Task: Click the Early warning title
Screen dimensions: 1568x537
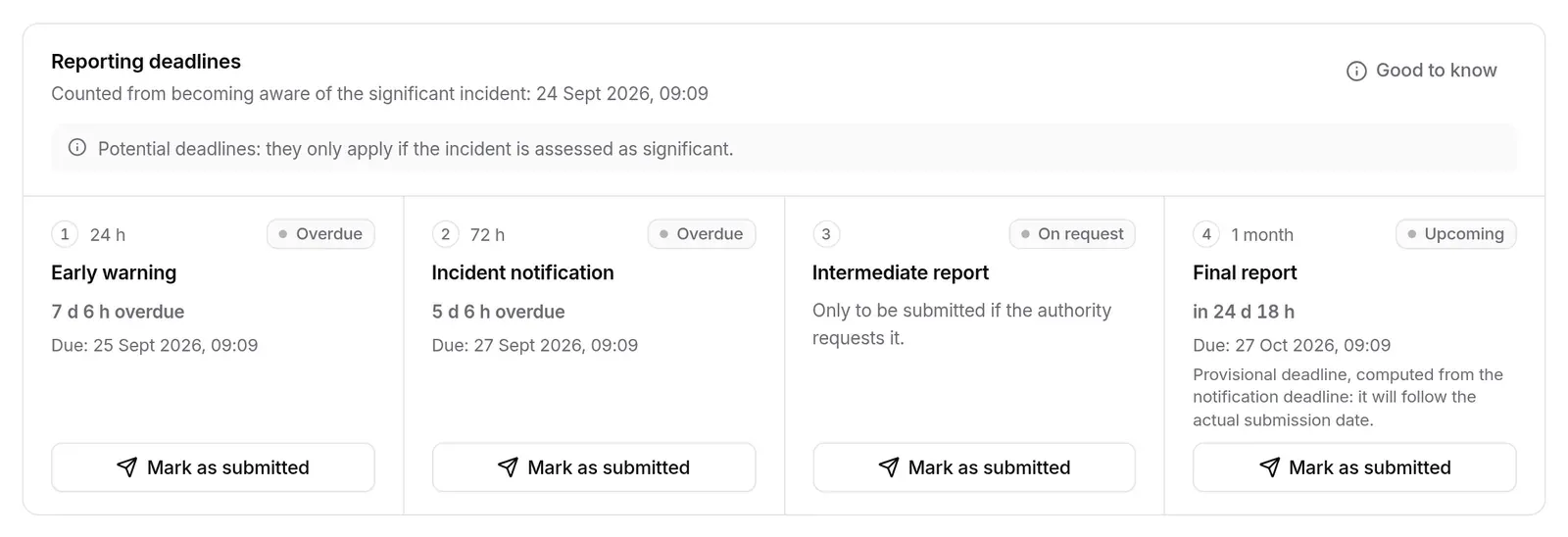Action: (x=114, y=273)
